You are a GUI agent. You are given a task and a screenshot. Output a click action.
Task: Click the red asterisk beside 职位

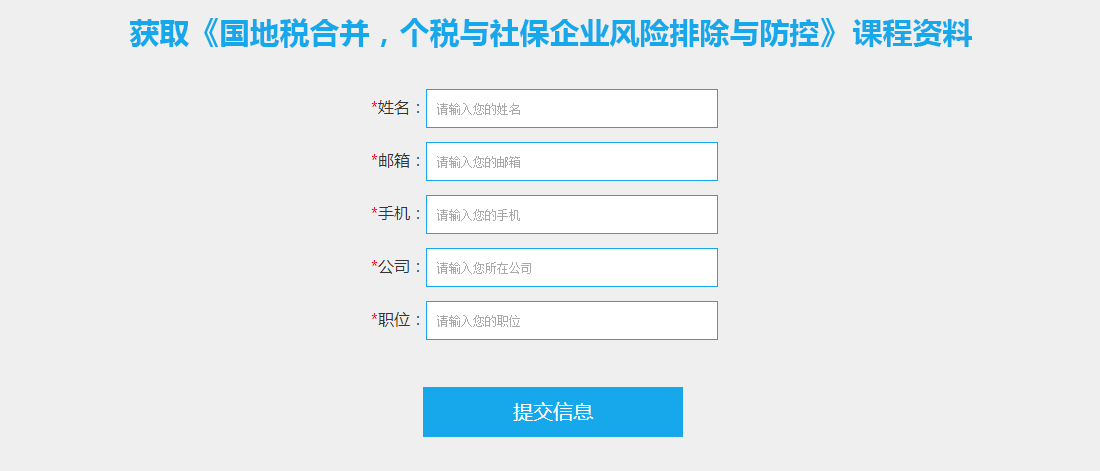(375, 318)
